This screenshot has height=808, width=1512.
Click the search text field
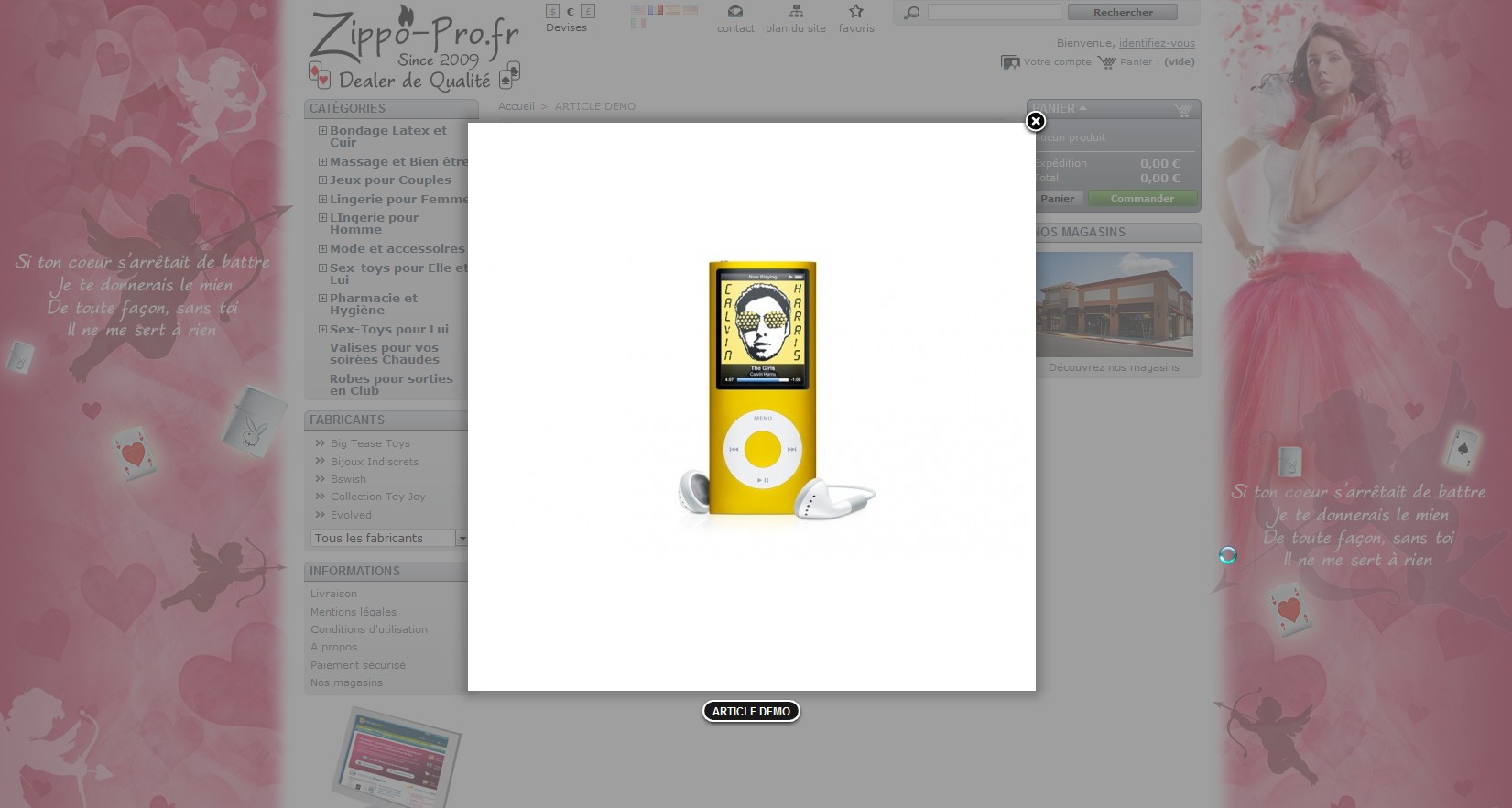(x=994, y=12)
